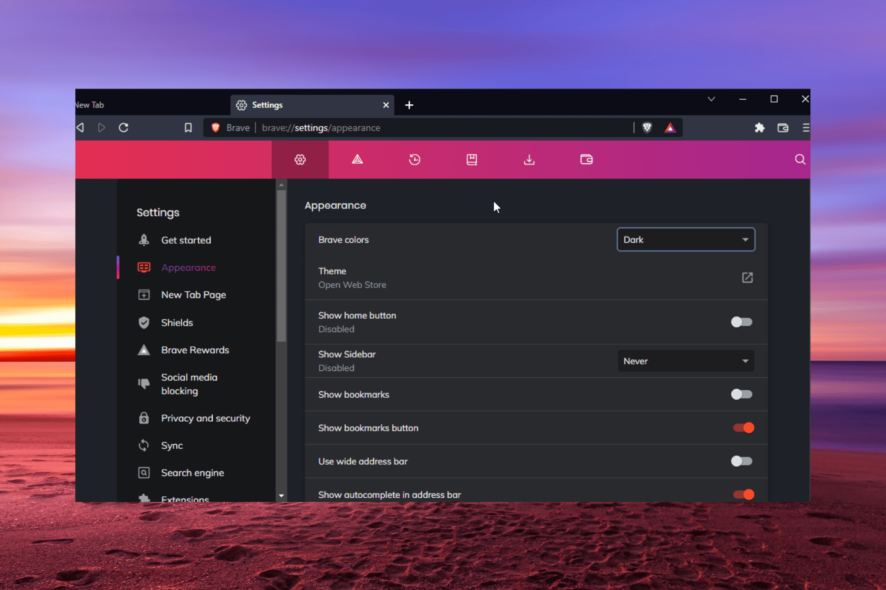Select the Settings browser tab
The width and height of the screenshot is (886, 590).
(x=311, y=105)
